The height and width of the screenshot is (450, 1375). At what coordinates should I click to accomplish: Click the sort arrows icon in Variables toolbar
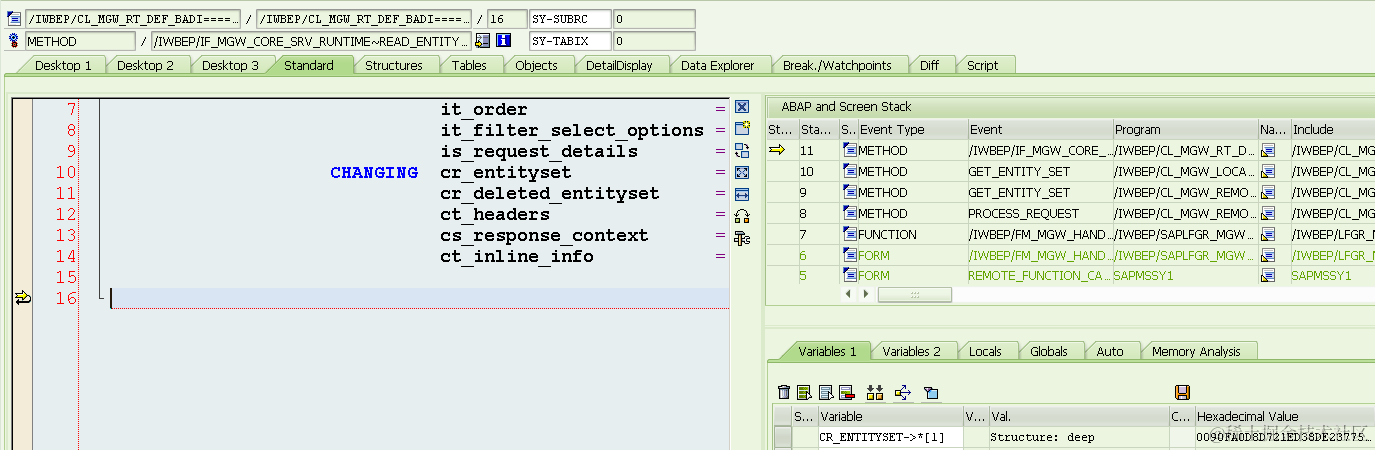pyautogui.click(x=875, y=392)
